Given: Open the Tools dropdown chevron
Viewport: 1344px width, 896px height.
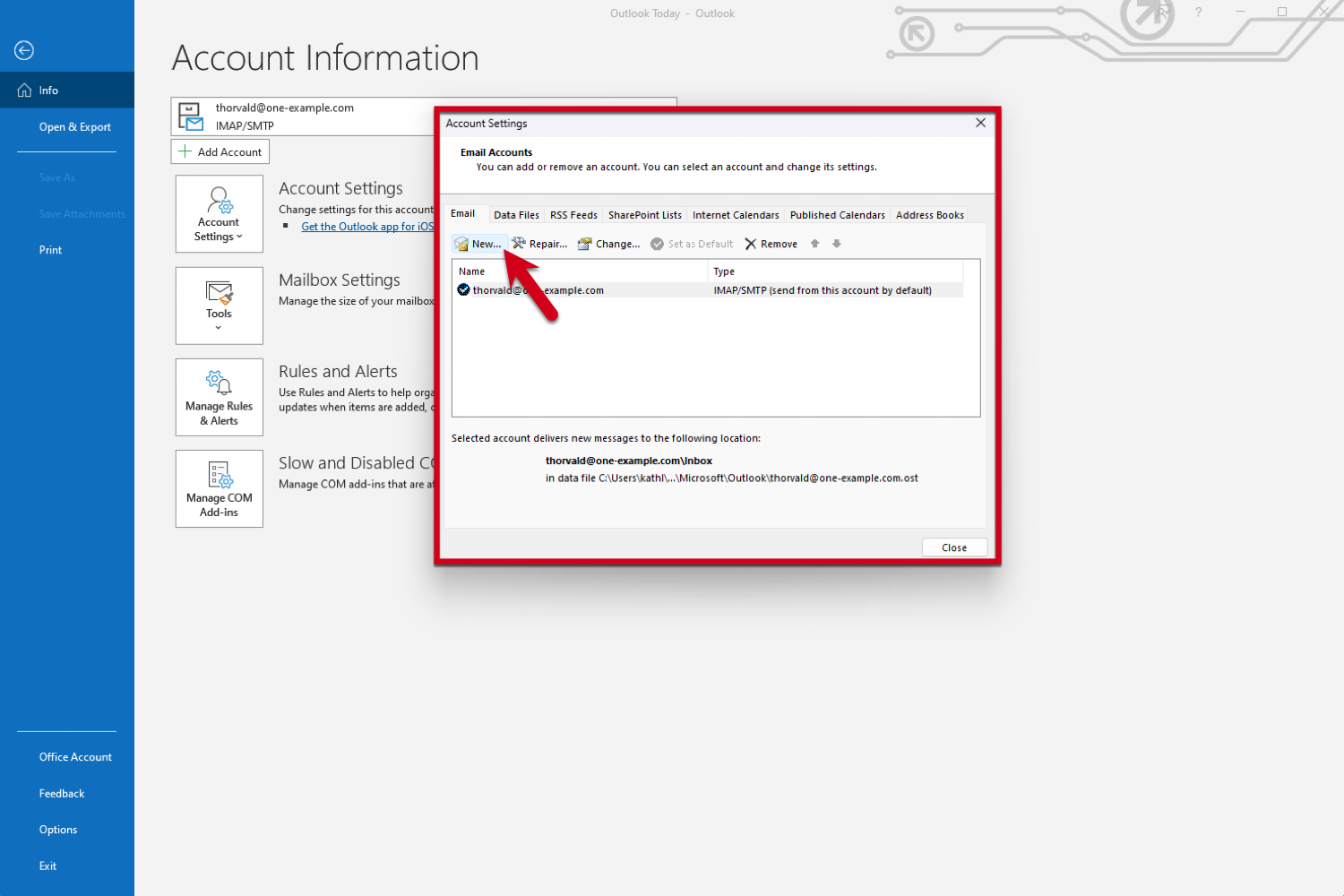Looking at the screenshot, I should [x=219, y=326].
